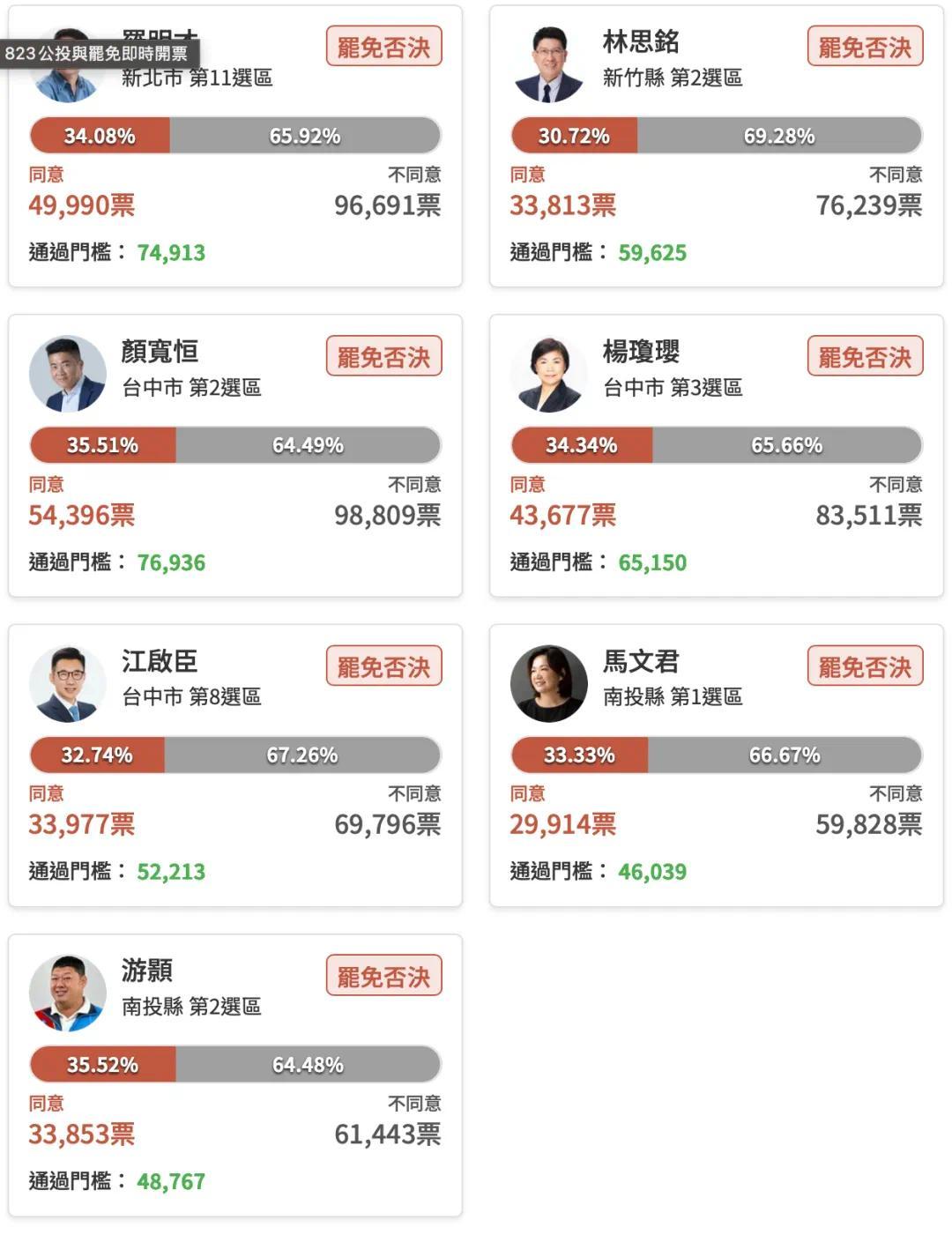Click the 823公投與罷免即時開票 overlay label
The height and width of the screenshot is (1235, 952).
click(100, 53)
